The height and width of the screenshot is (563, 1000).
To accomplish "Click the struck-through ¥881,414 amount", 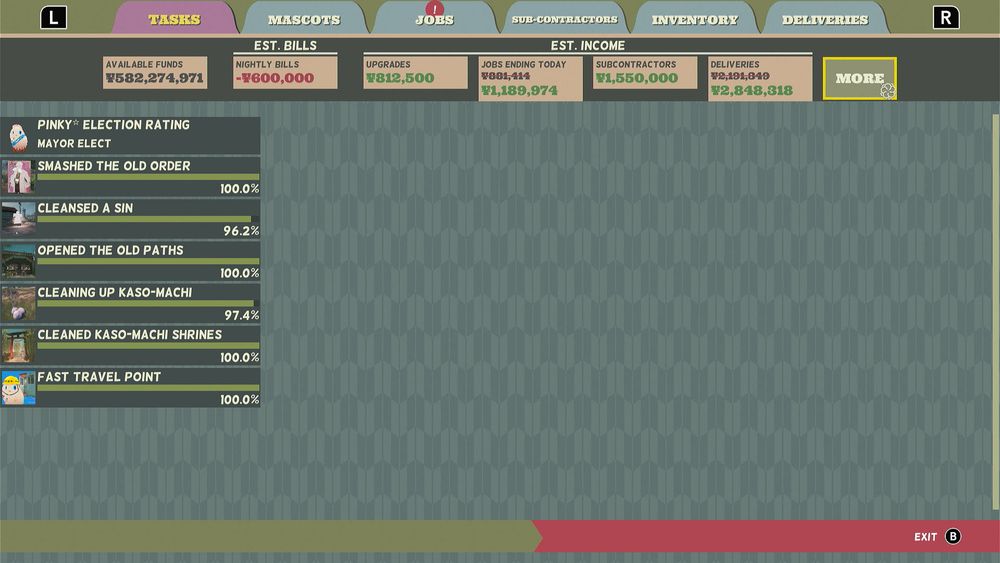I will [x=506, y=75].
